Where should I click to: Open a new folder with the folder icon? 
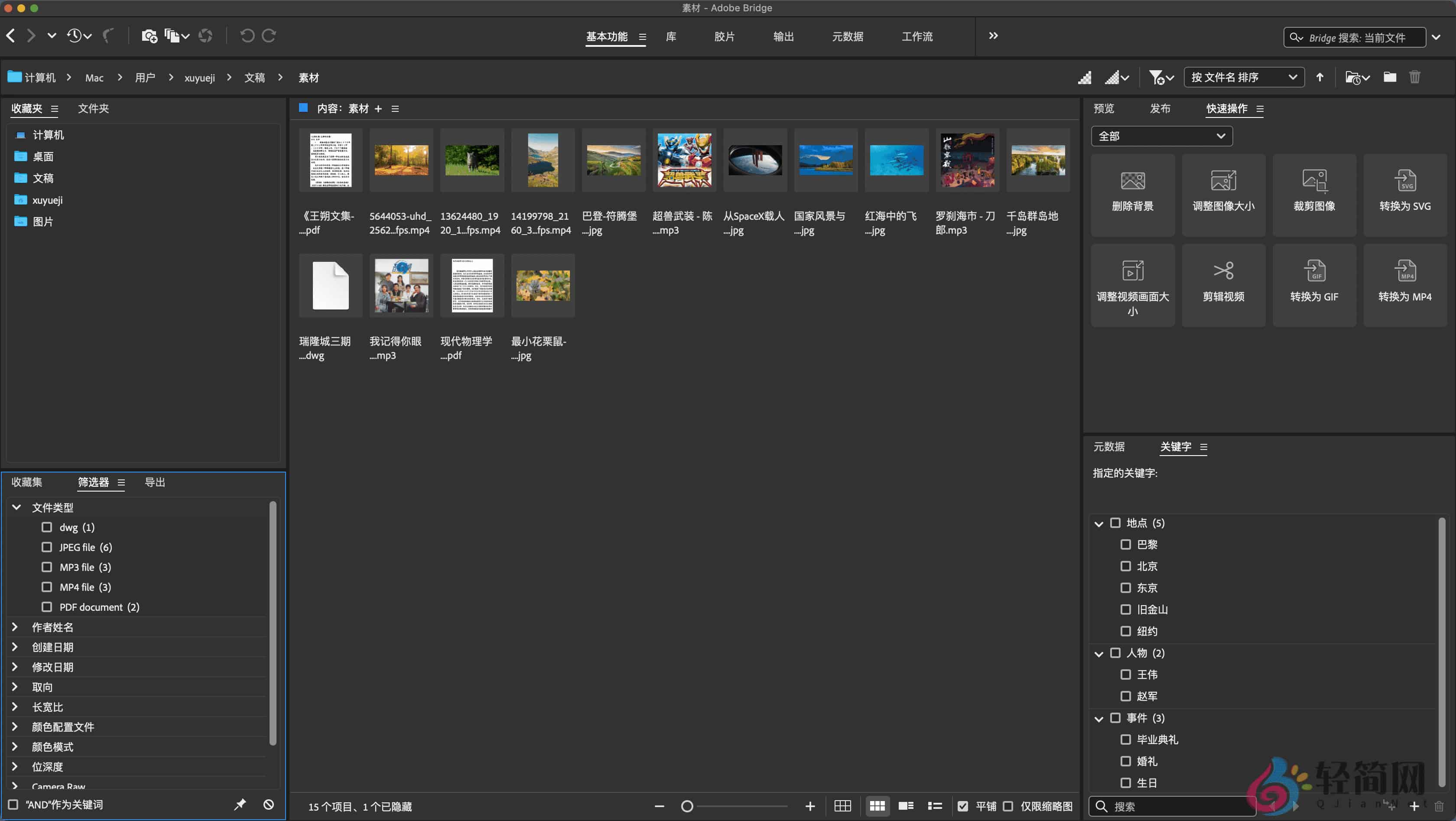tap(1390, 77)
